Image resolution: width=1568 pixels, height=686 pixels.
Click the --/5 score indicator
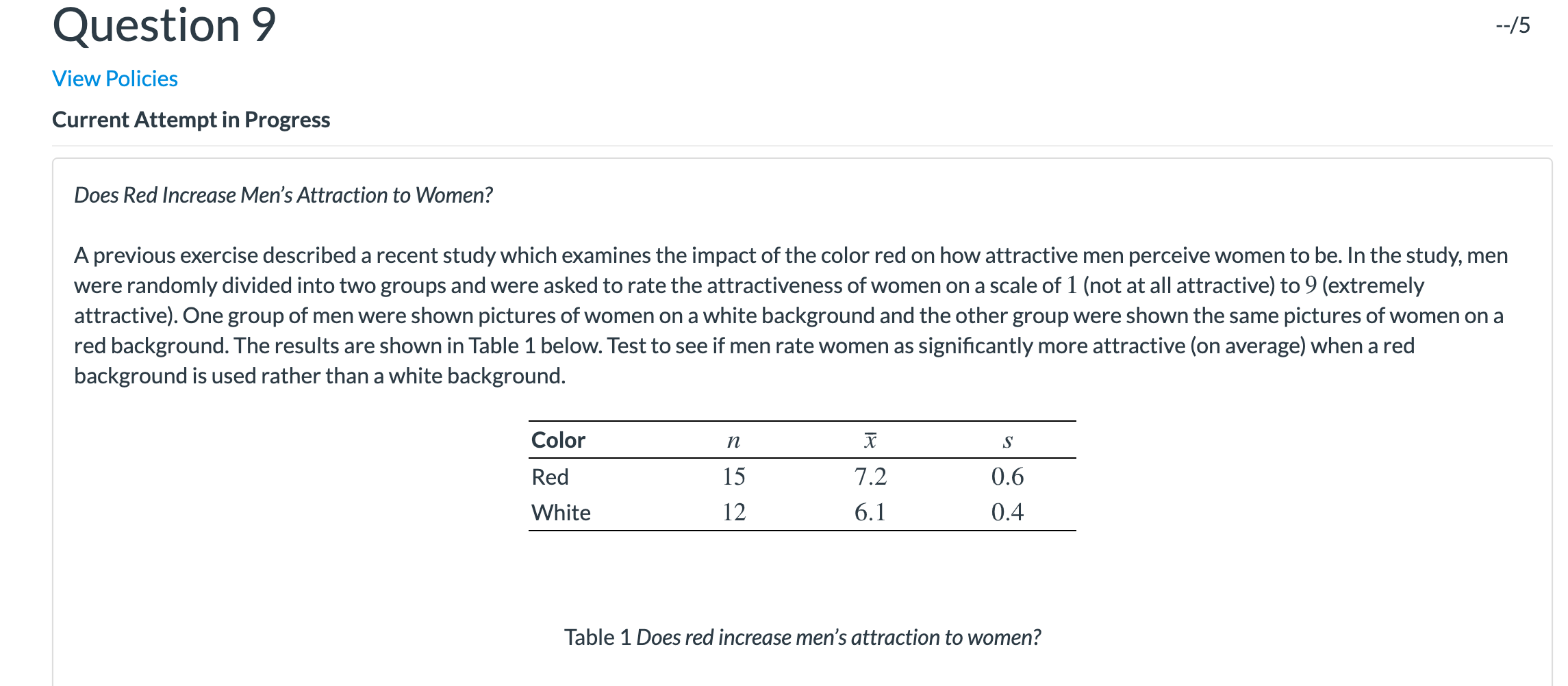pyautogui.click(x=1513, y=25)
